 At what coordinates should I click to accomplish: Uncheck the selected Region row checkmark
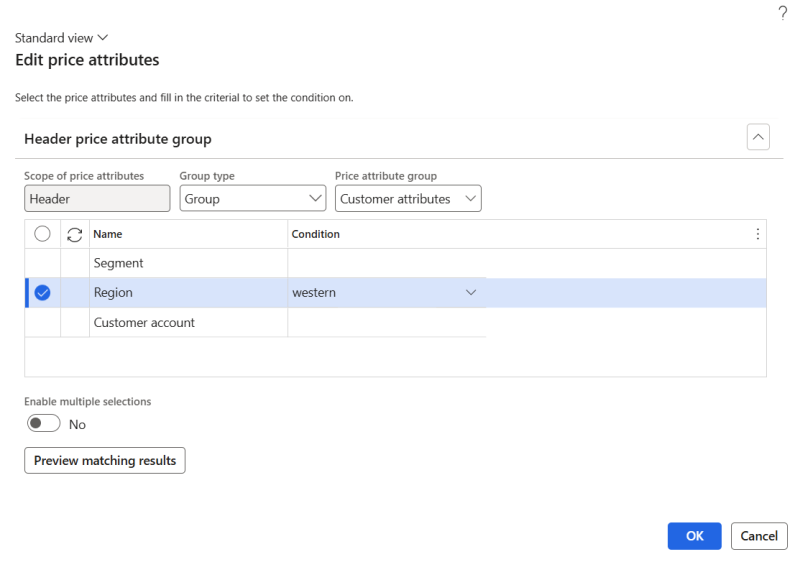(42, 293)
